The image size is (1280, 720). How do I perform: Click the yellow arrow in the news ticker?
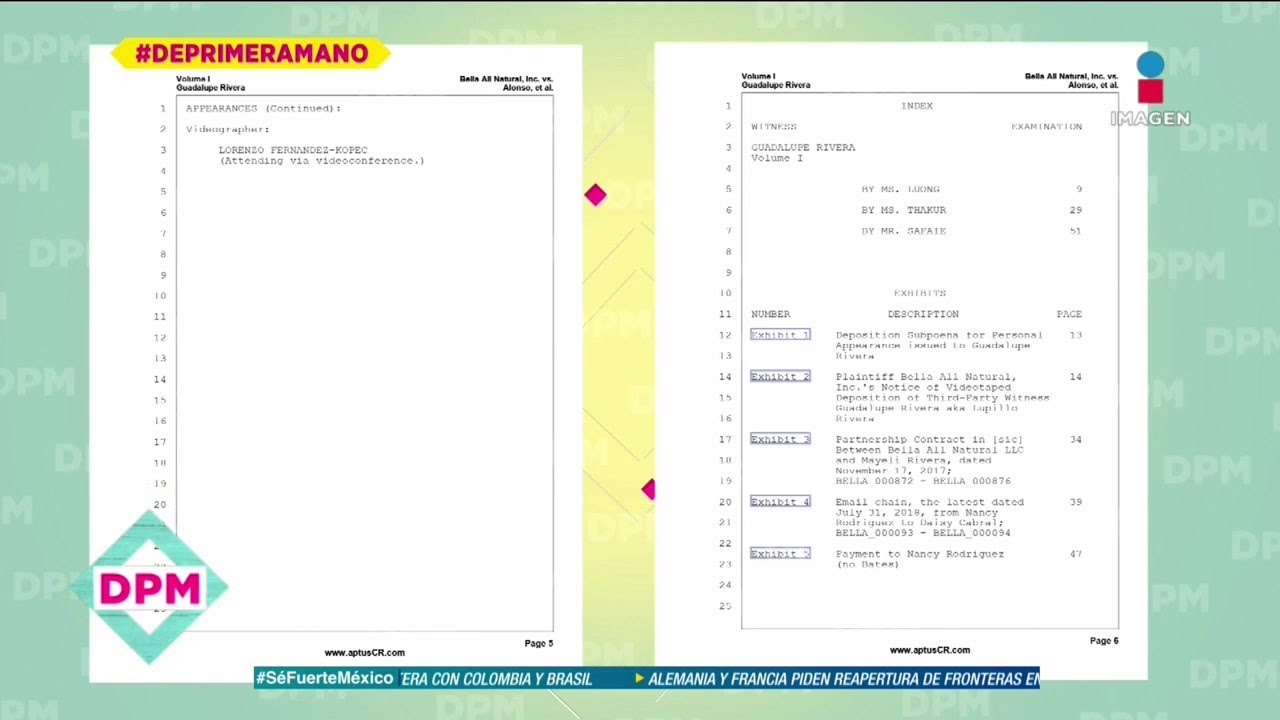point(638,679)
